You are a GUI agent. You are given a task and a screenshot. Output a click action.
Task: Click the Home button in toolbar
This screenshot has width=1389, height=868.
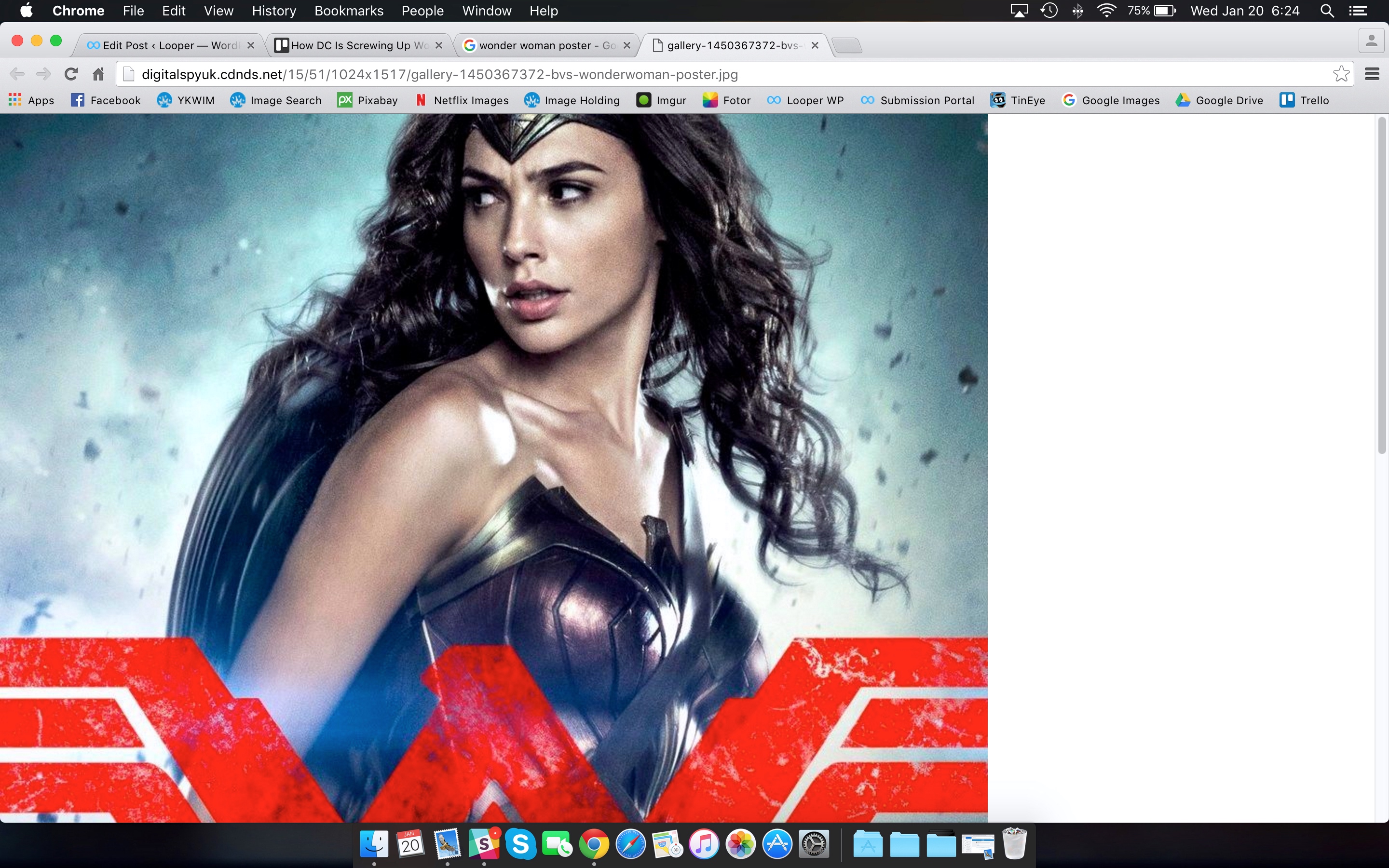(x=98, y=74)
